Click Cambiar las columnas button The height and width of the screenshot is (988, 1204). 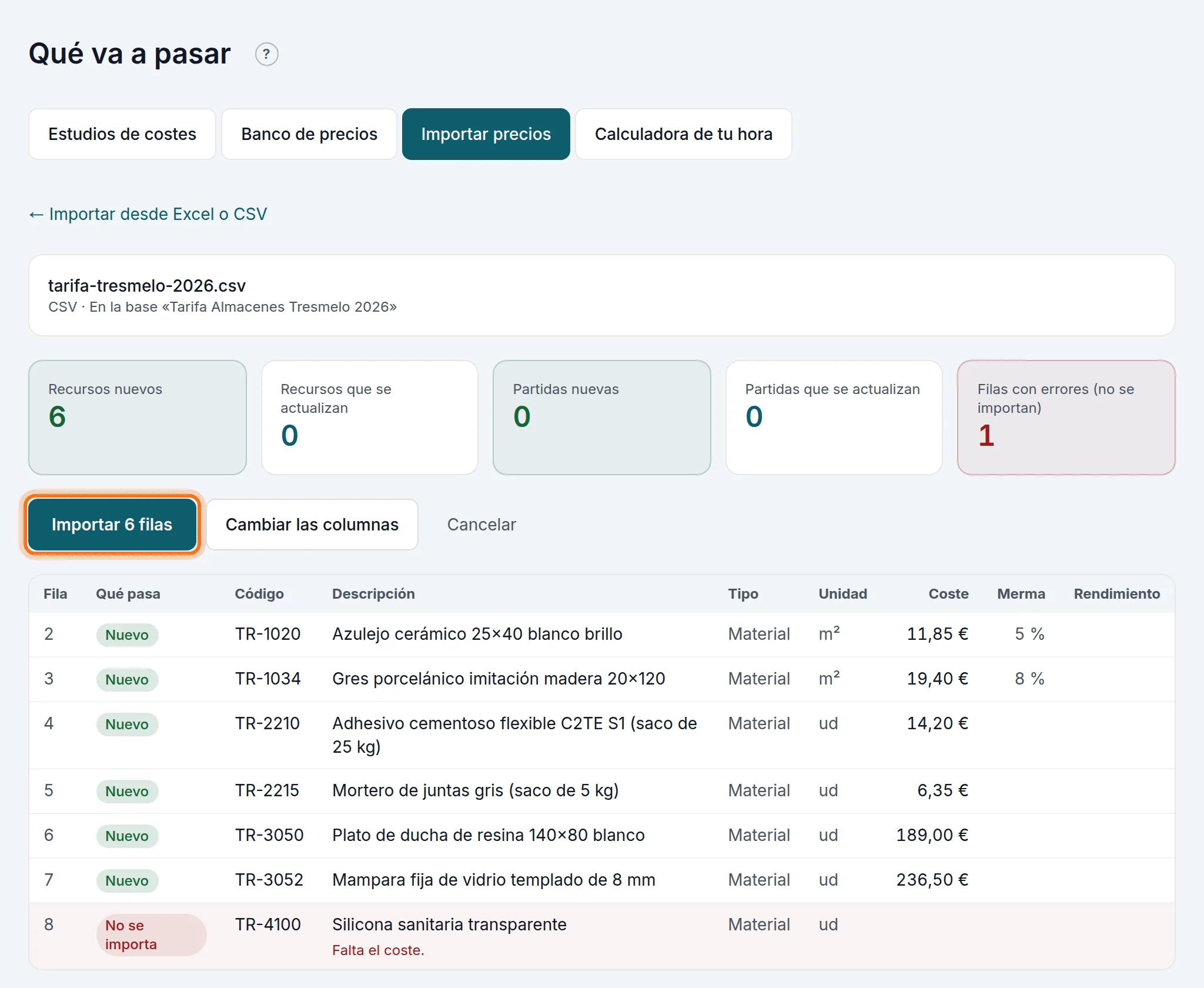click(x=312, y=525)
